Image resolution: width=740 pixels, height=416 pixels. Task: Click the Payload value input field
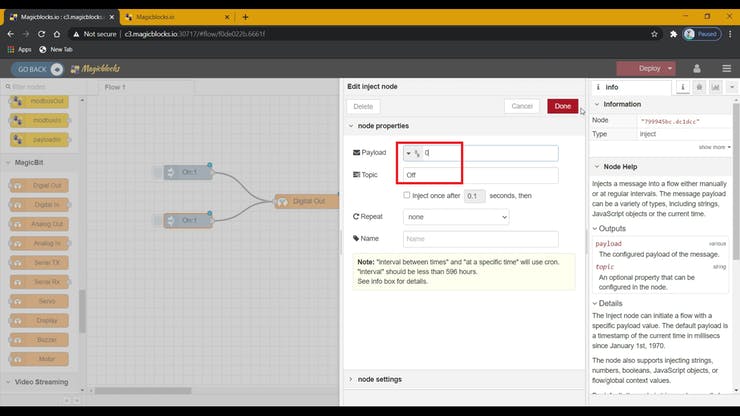click(490, 153)
